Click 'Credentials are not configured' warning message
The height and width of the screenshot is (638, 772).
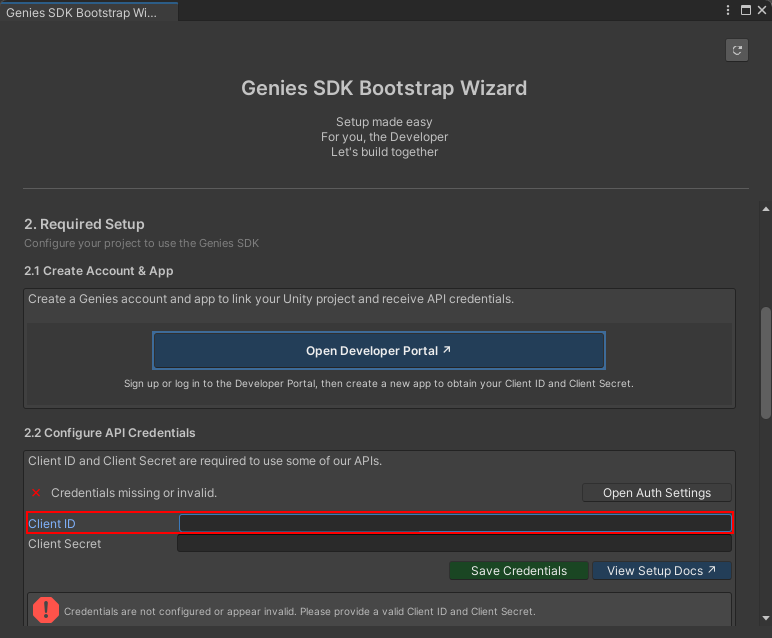[x=300, y=611]
